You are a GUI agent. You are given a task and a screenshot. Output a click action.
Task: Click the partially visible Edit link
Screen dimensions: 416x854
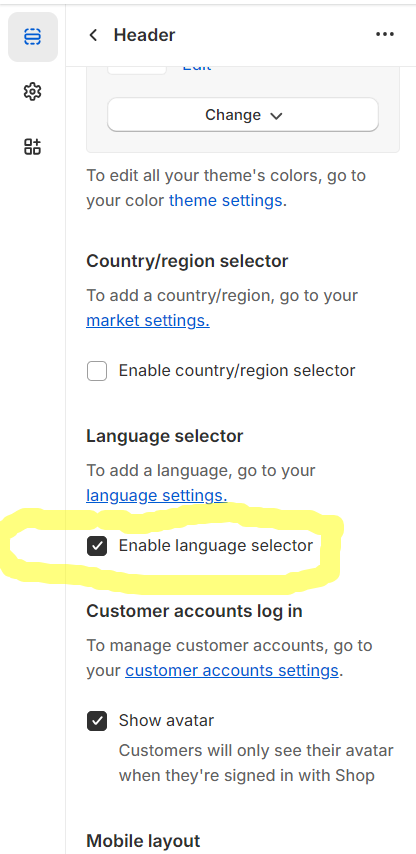tap(197, 68)
